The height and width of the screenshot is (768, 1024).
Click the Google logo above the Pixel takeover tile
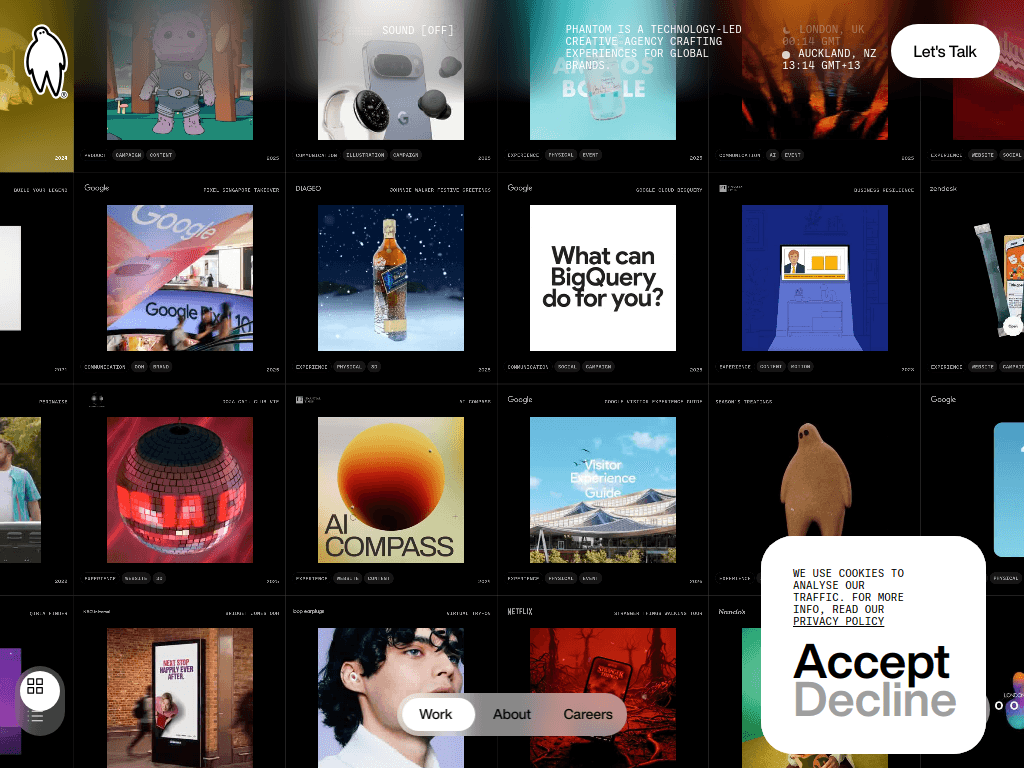click(97, 188)
